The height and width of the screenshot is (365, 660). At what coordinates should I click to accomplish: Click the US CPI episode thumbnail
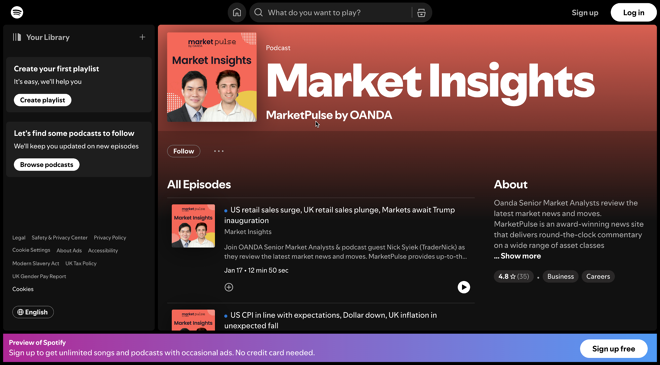(193, 320)
